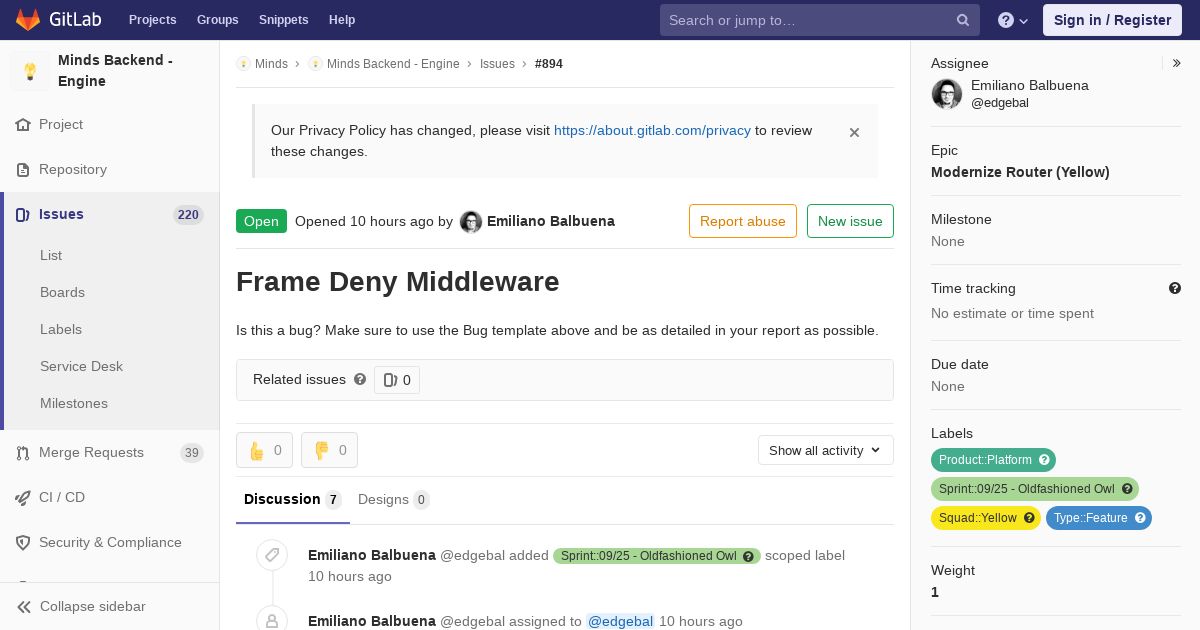The image size is (1200, 630).
Task: Open the CI / CD rocket icon
Action: (x=23, y=498)
